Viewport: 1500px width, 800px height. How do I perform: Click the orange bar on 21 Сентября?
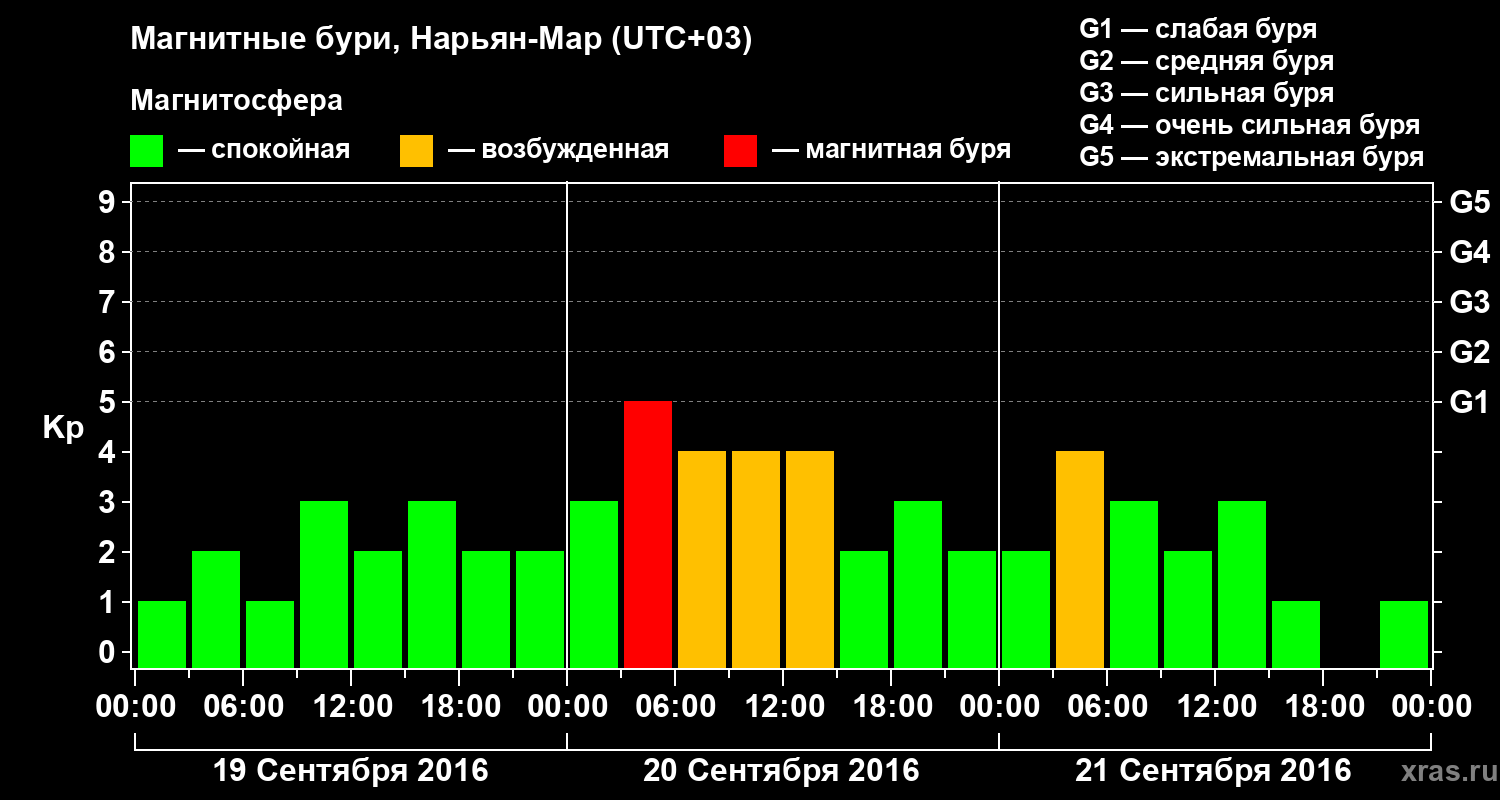pos(1080,559)
